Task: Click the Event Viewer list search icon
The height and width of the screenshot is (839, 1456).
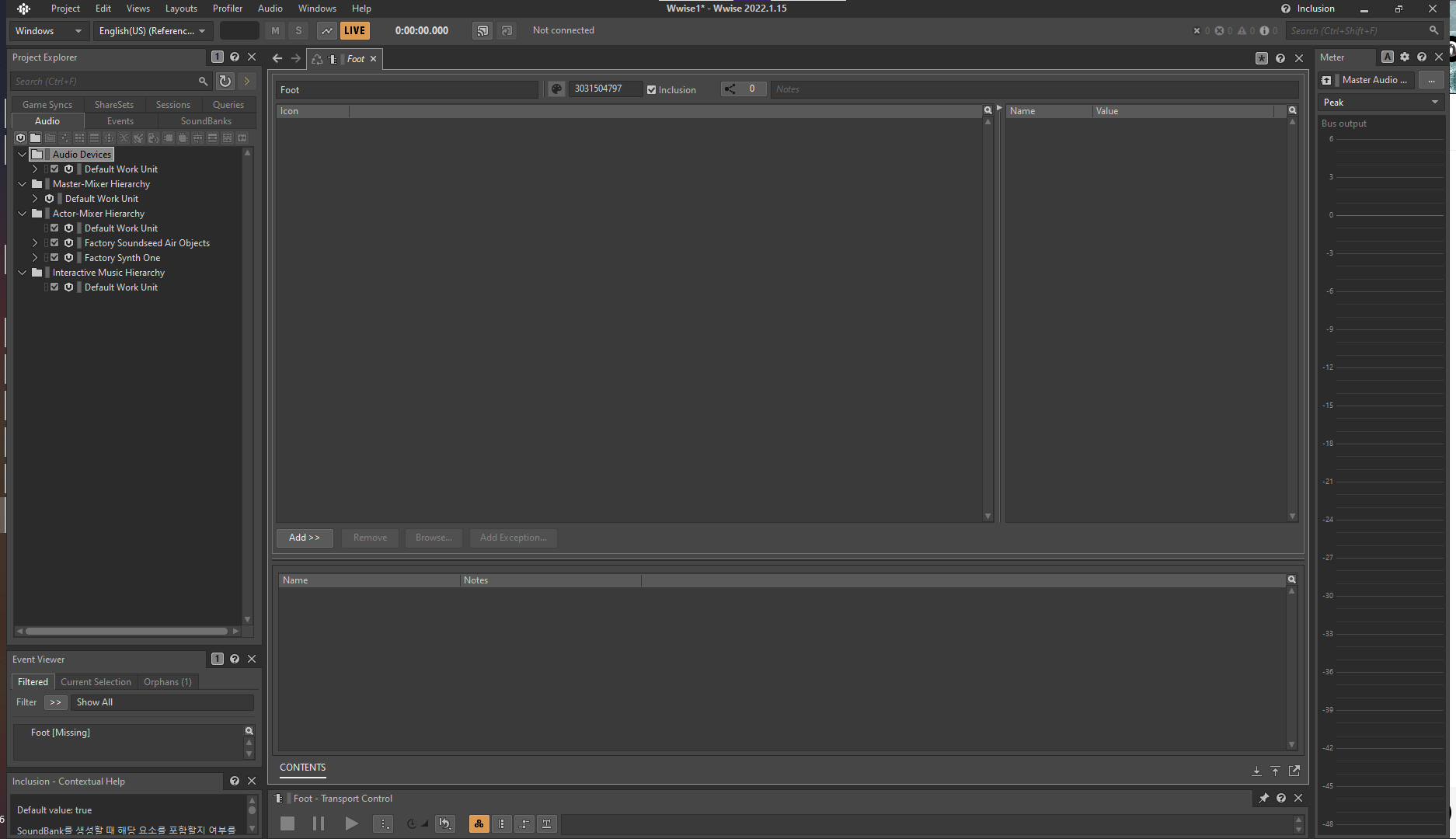Action: tap(249, 731)
